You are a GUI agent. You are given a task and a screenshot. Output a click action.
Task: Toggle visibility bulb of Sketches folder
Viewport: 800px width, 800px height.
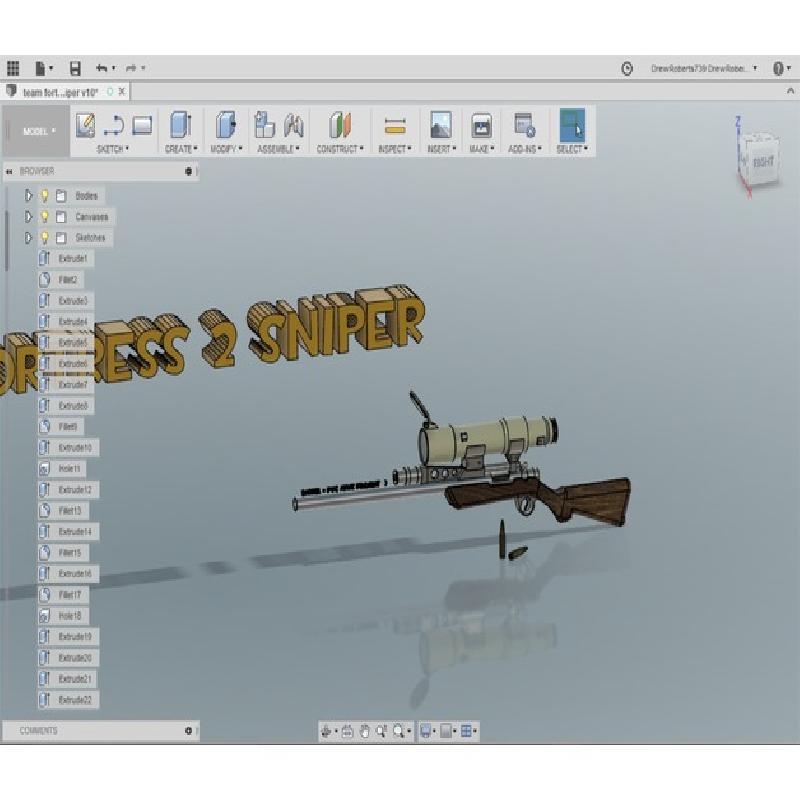click(45, 238)
